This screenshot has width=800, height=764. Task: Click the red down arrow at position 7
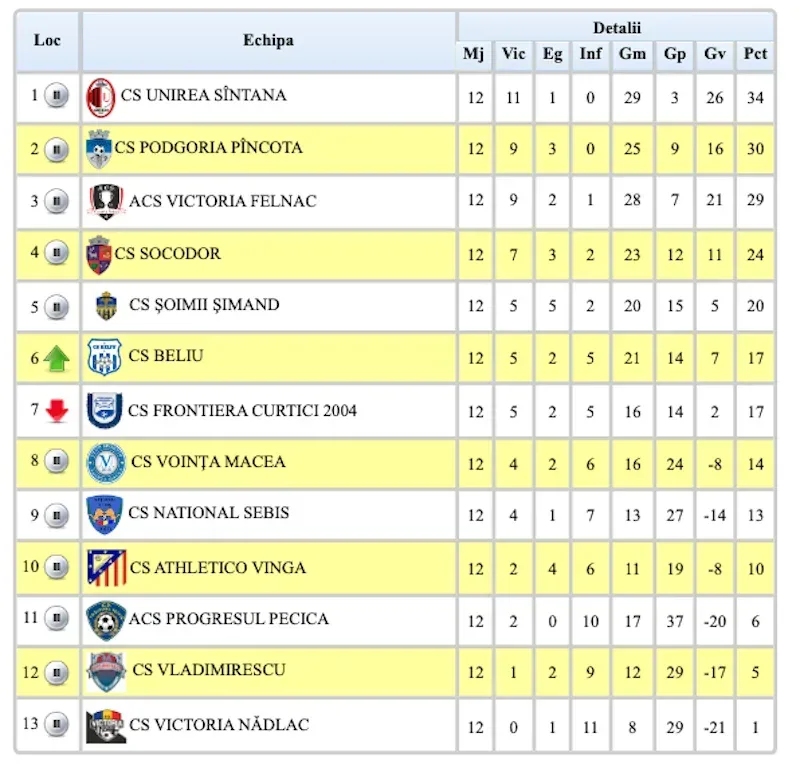pyautogui.click(x=57, y=411)
